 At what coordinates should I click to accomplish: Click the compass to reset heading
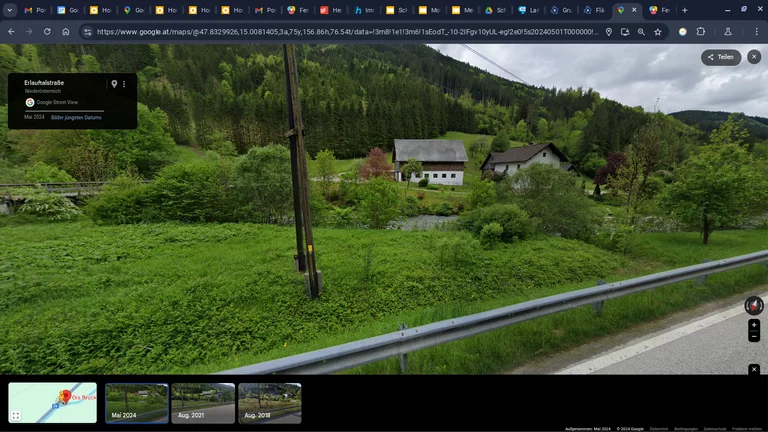pyautogui.click(x=754, y=305)
